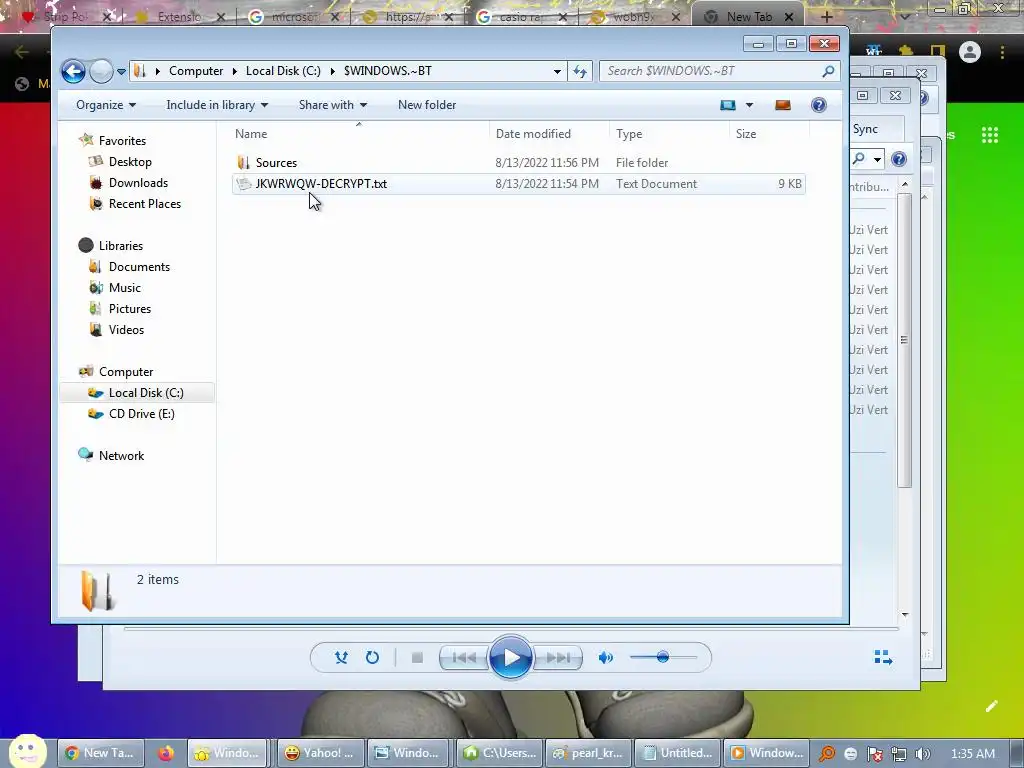
Task: Open Action Center flag tray icon
Action: point(874,754)
